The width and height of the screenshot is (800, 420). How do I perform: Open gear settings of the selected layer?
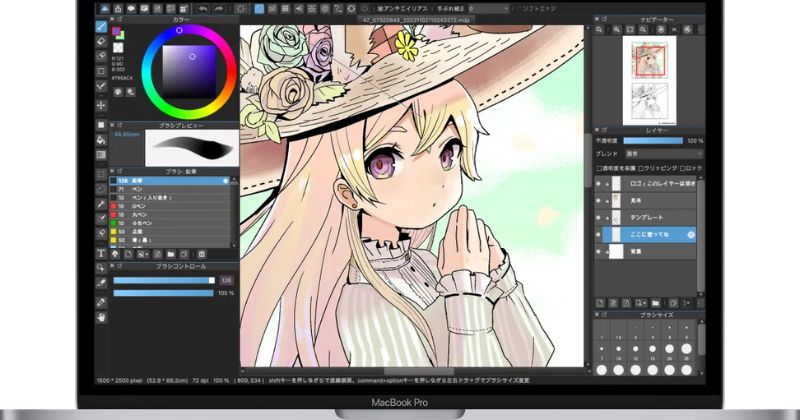pos(691,235)
